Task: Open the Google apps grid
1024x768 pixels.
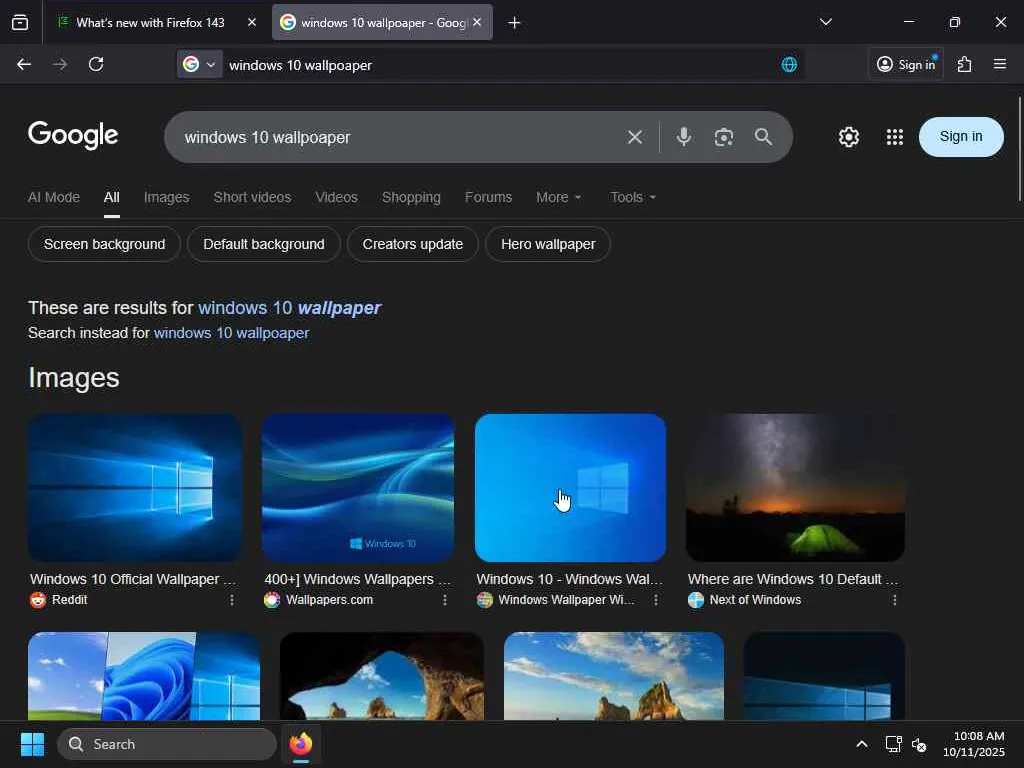Action: click(x=895, y=137)
